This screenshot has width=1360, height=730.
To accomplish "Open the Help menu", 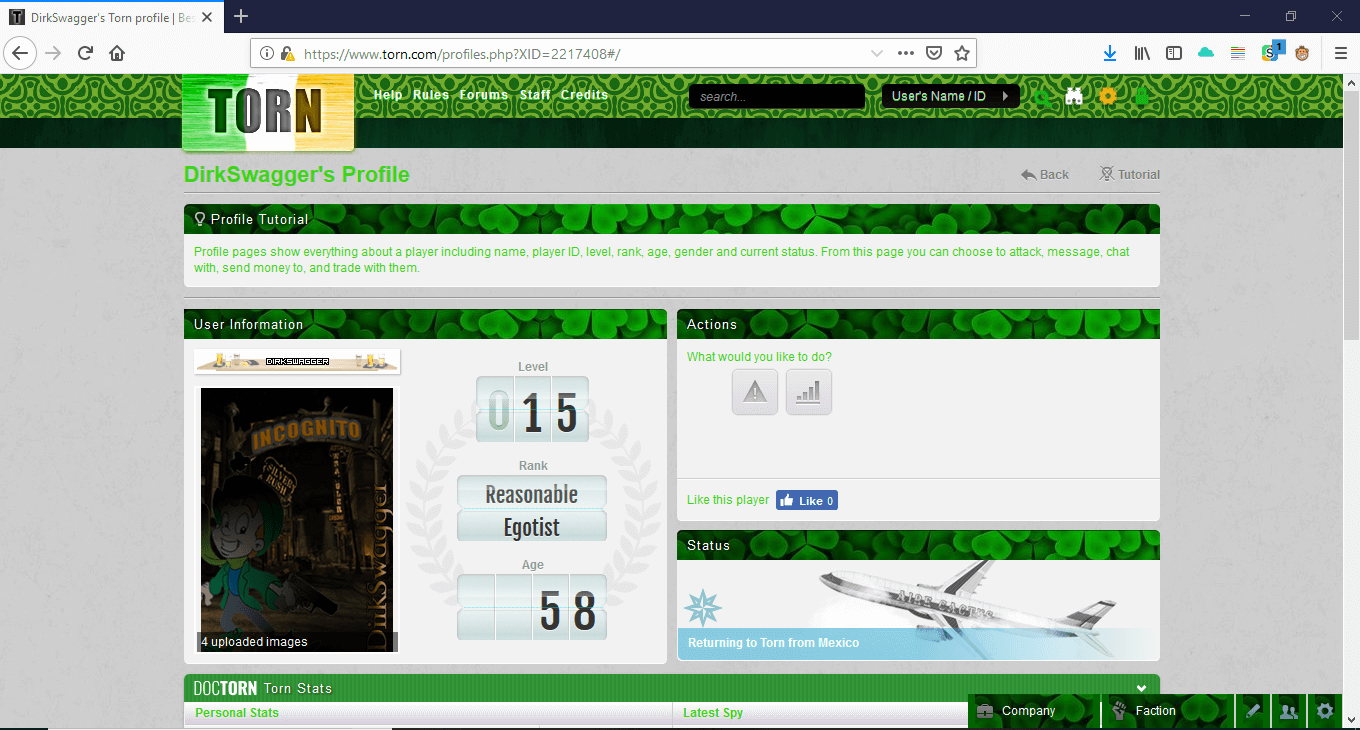I will [x=388, y=95].
